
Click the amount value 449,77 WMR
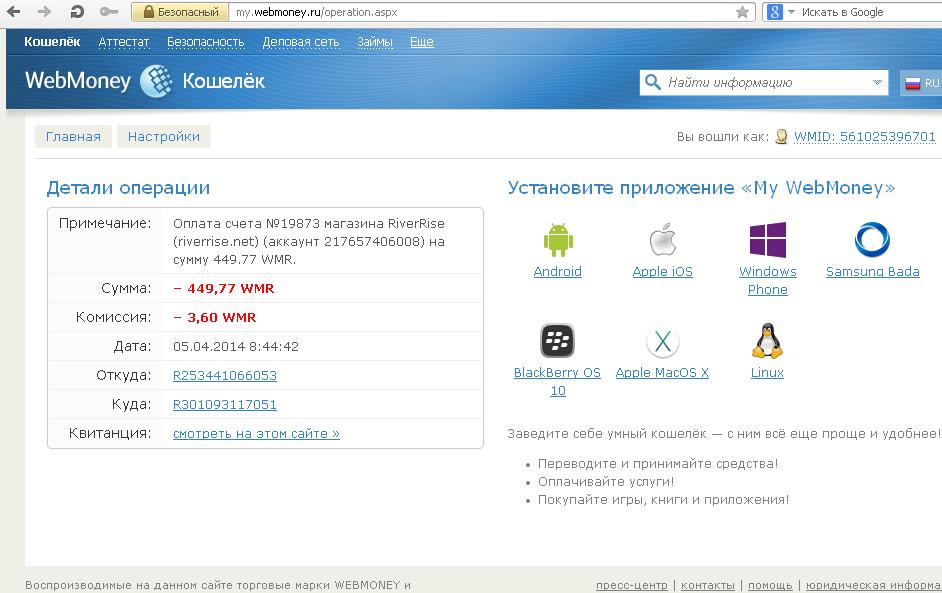pos(223,288)
